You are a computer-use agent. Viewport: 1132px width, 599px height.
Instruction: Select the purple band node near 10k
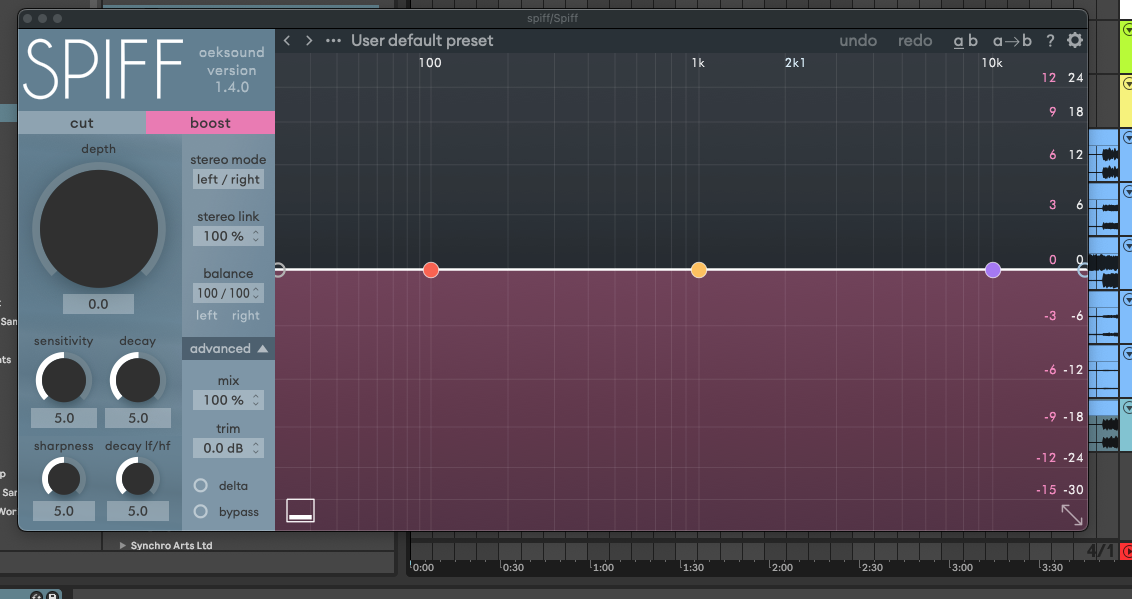coord(993,270)
